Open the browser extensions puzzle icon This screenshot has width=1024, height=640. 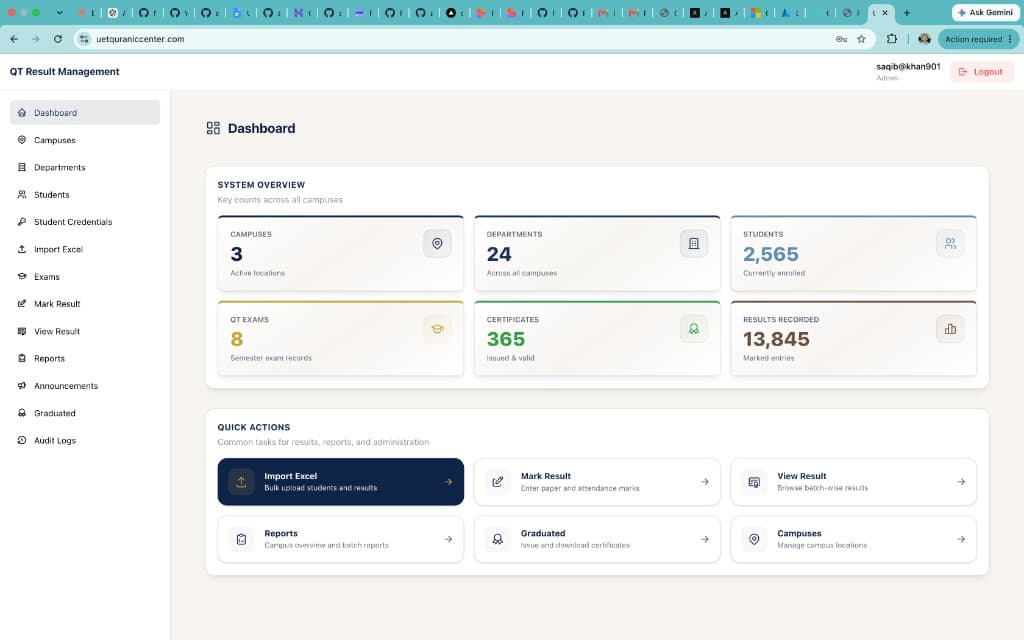892,39
